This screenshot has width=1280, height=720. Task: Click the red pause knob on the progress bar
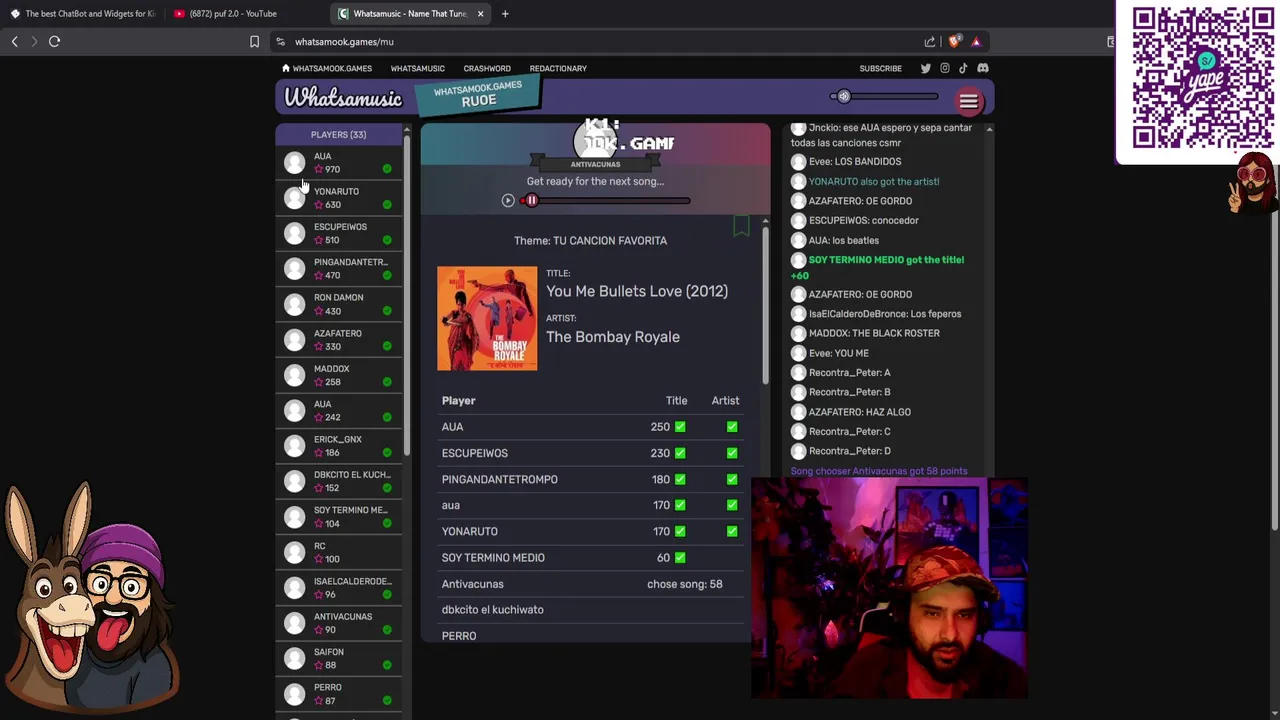[x=531, y=201]
